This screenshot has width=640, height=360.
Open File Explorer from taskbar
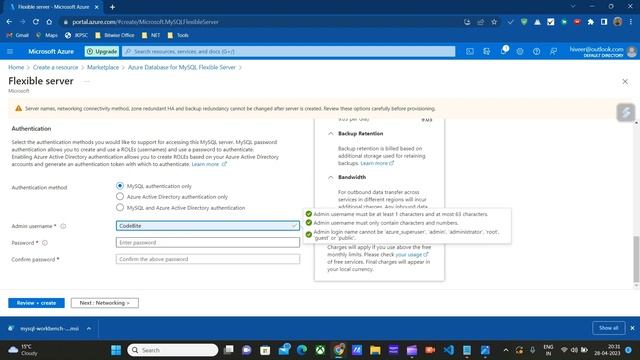point(375,350)
